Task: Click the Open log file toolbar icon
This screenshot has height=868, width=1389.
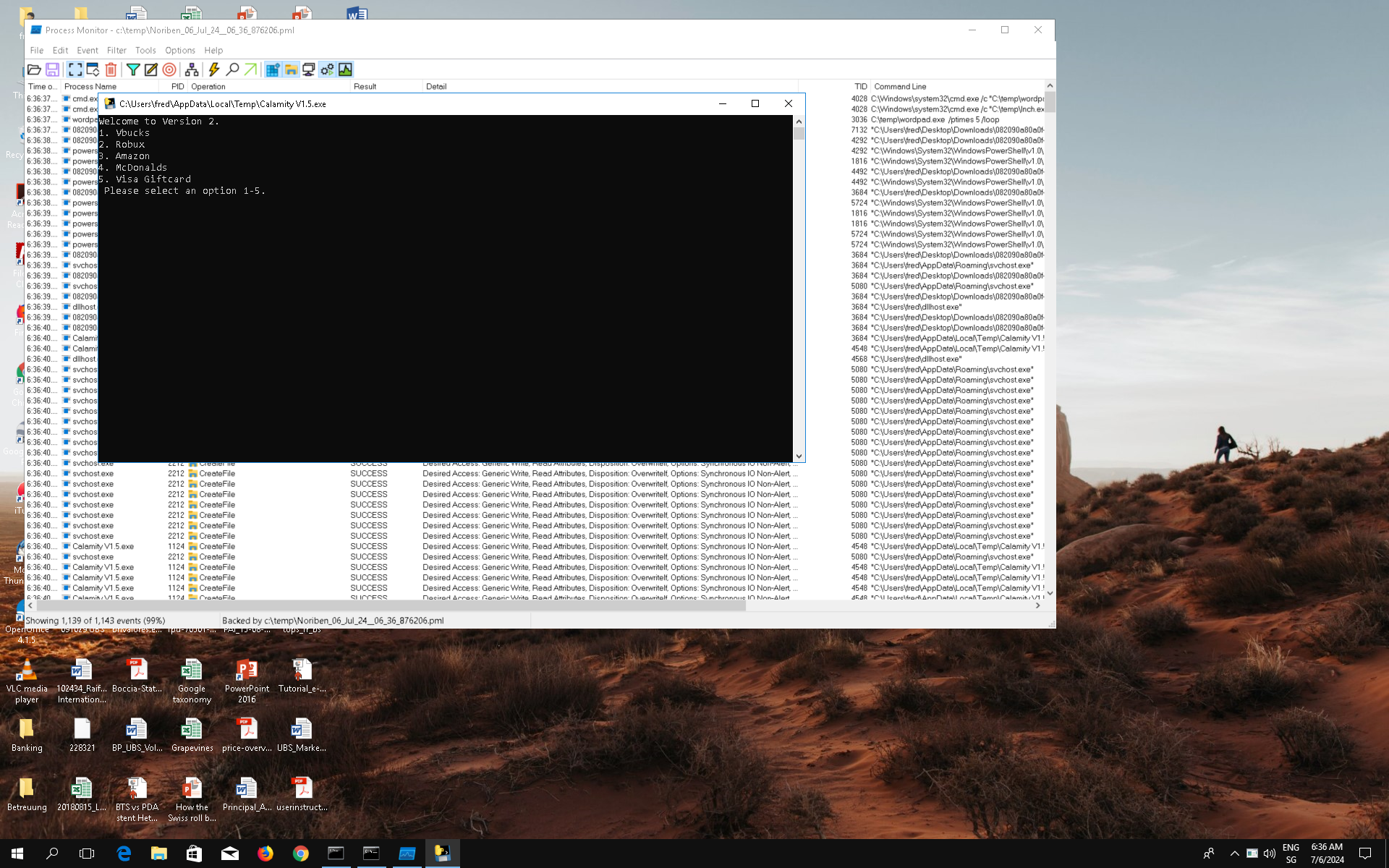Action: click(34, 69)
